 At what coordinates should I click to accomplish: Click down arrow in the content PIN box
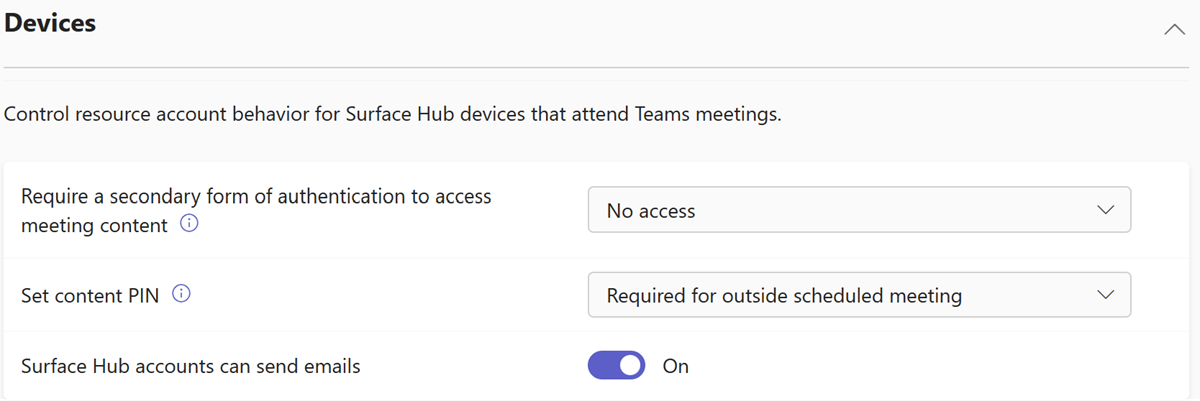click(1105, 294)
